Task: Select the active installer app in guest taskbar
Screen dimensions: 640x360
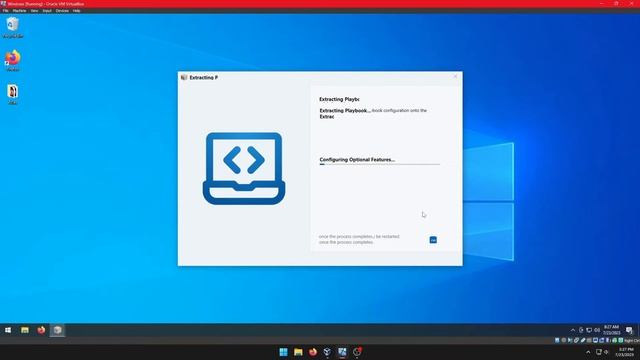Action: click(x=58, y=330)
